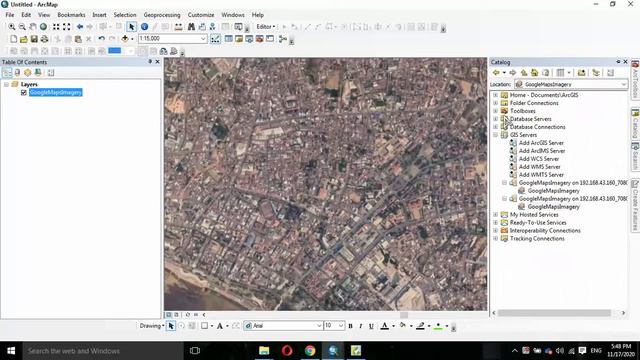Open the Catalog window from Standard toolbar
Image resolution: width=640 pixels, height=360 pixels.
(239, 39)
